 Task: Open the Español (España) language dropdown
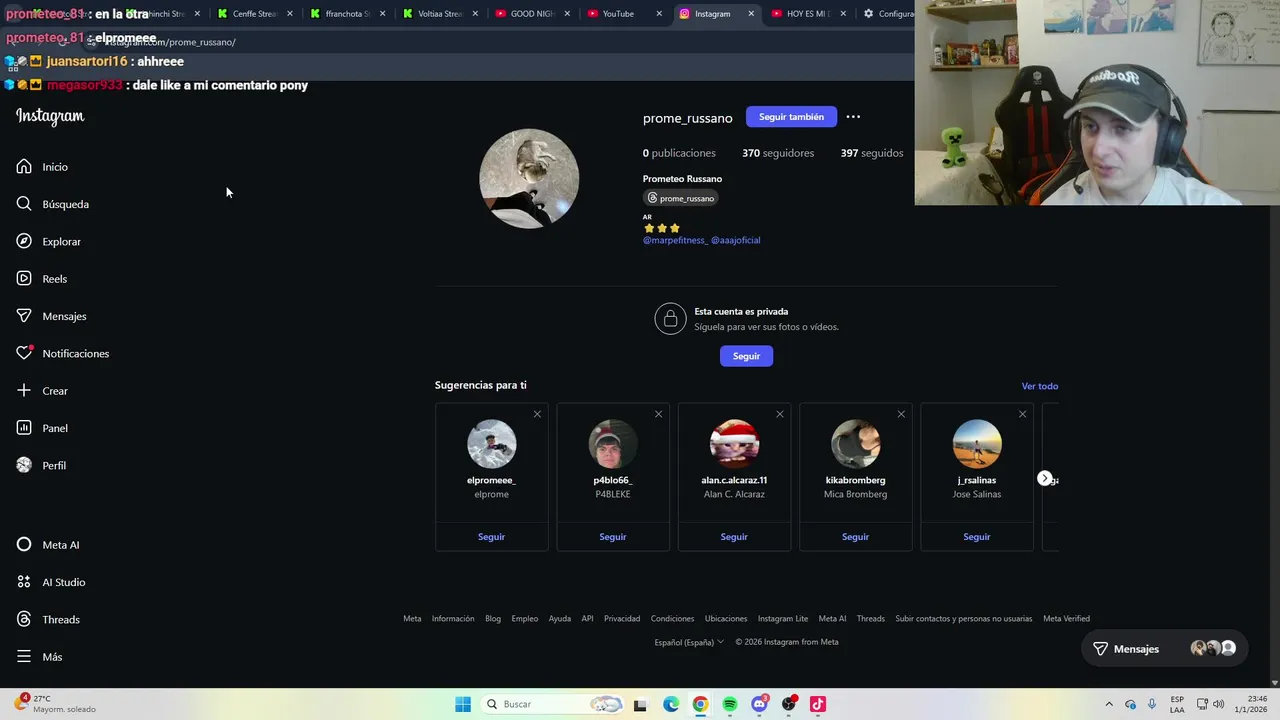pyautogui.click(x=689, y=642)
